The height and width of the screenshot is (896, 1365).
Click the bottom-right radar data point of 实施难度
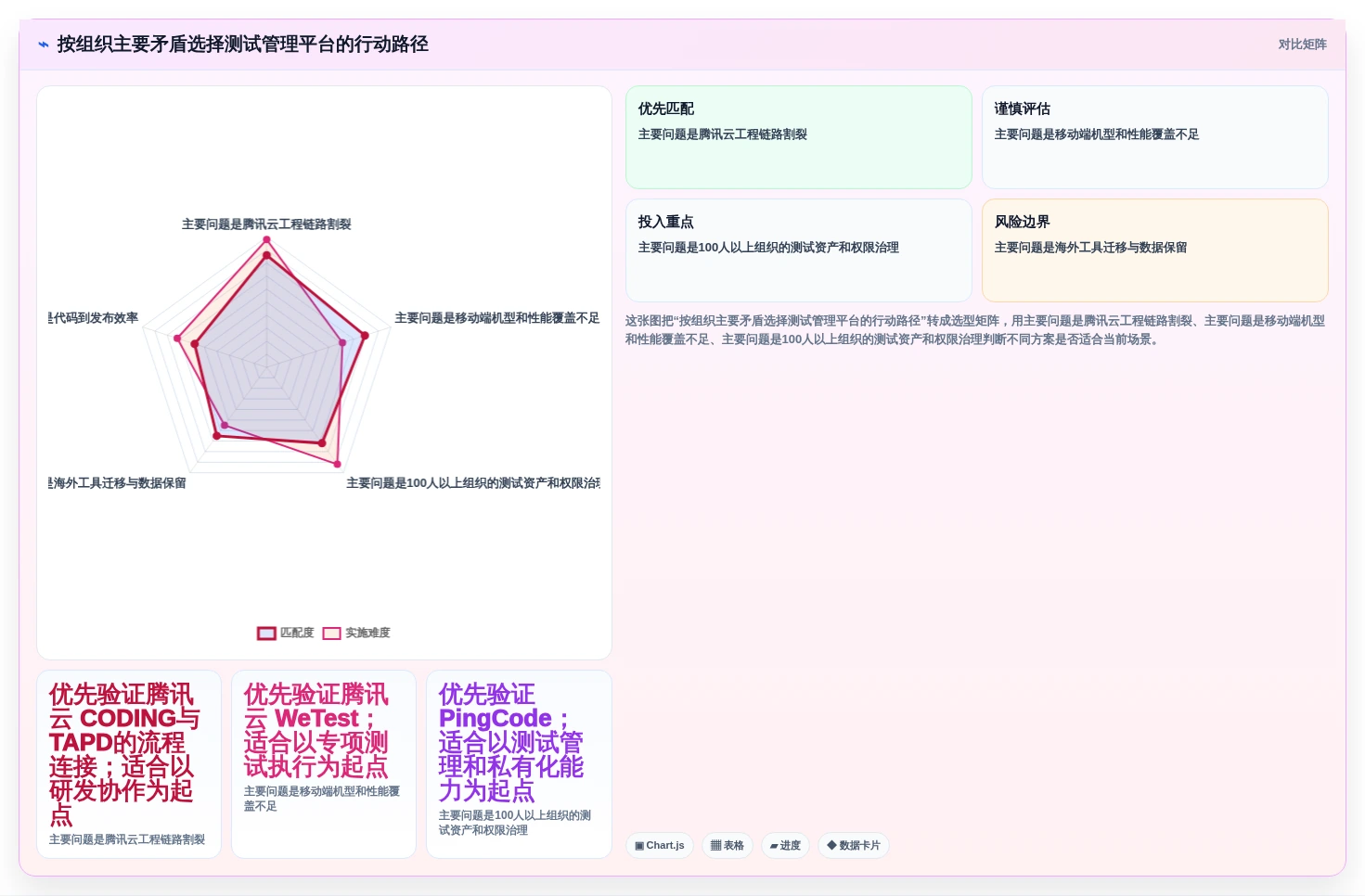337,464
